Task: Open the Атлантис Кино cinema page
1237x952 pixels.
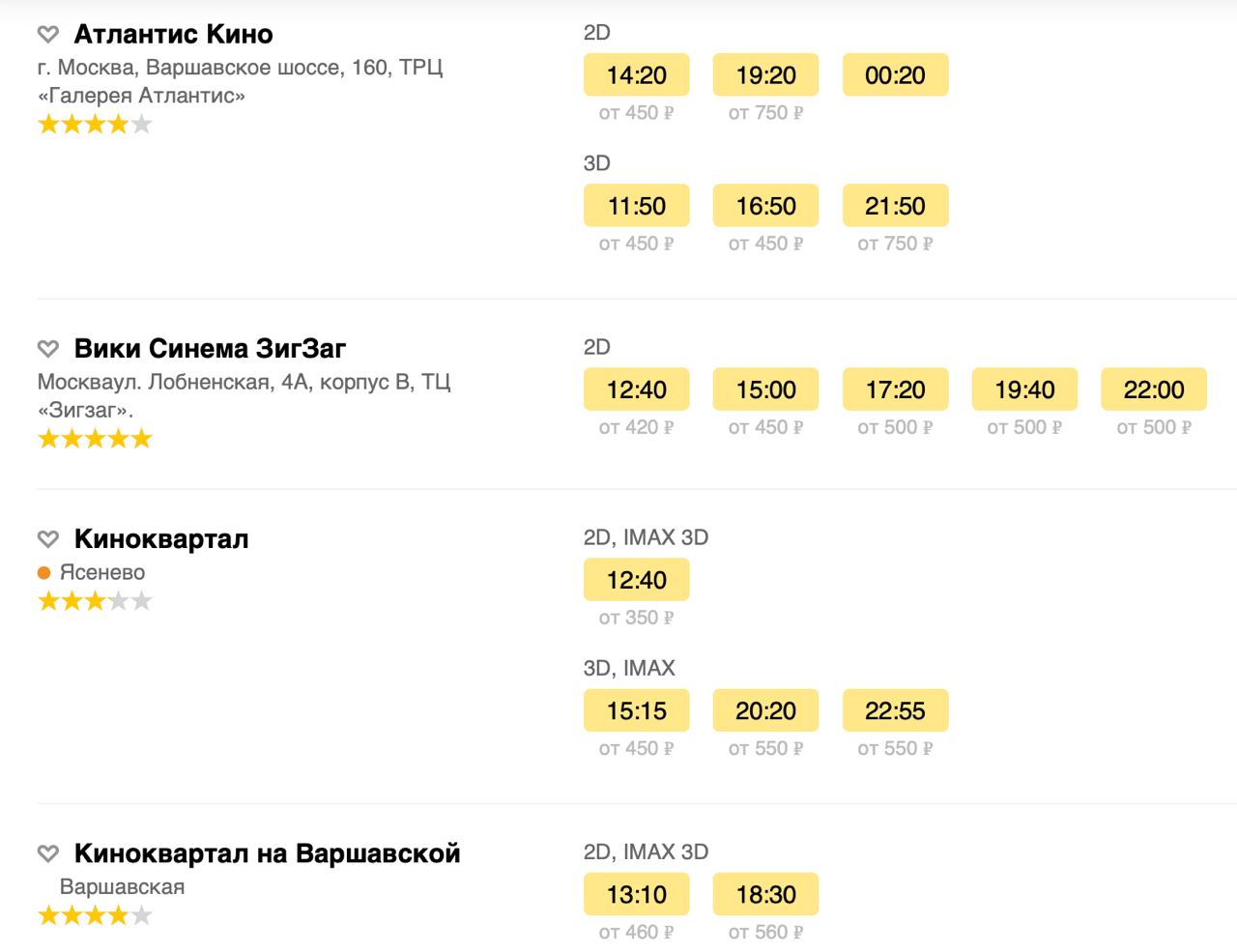Action: point(173,35)
